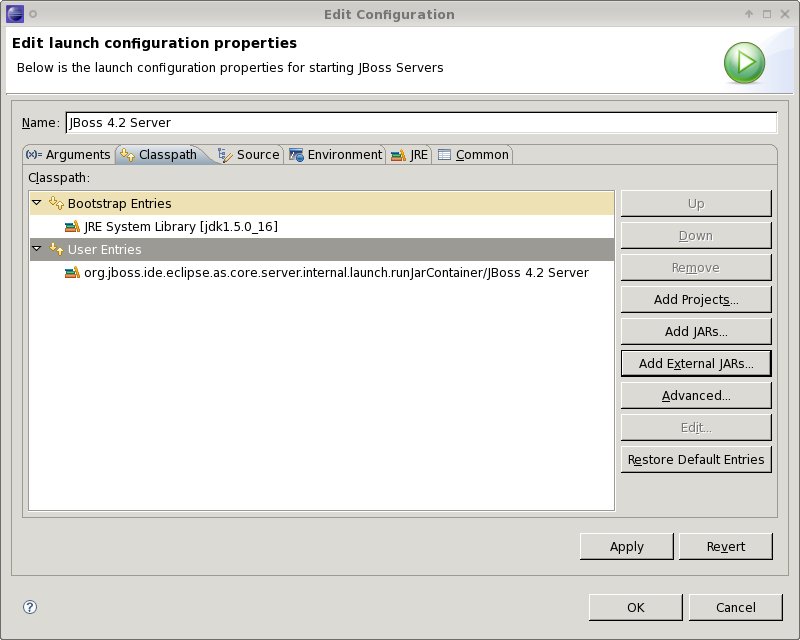Click the Add Projects button
The height and width of the screenshot is (640, 800).
(696, 299)
